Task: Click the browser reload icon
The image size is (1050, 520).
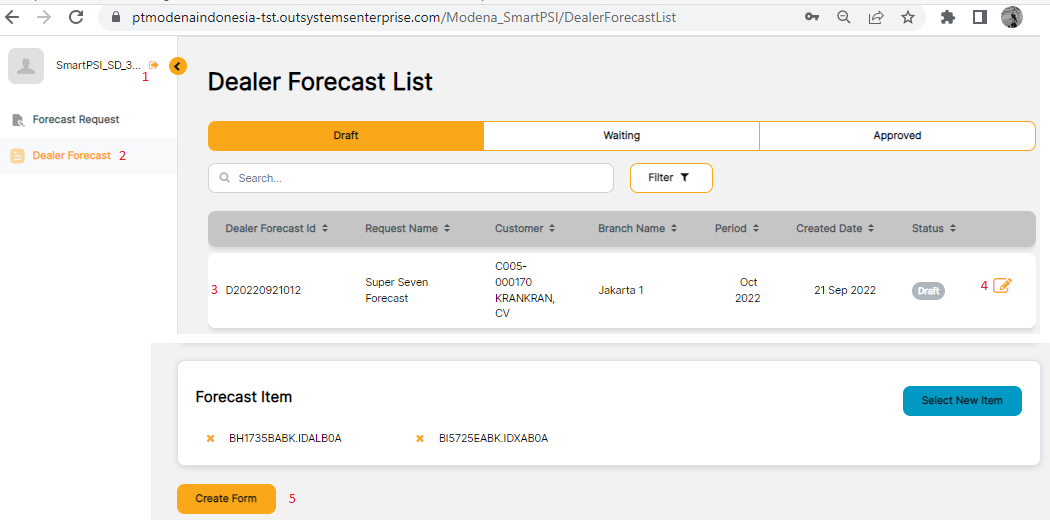Action: (76, 17)
